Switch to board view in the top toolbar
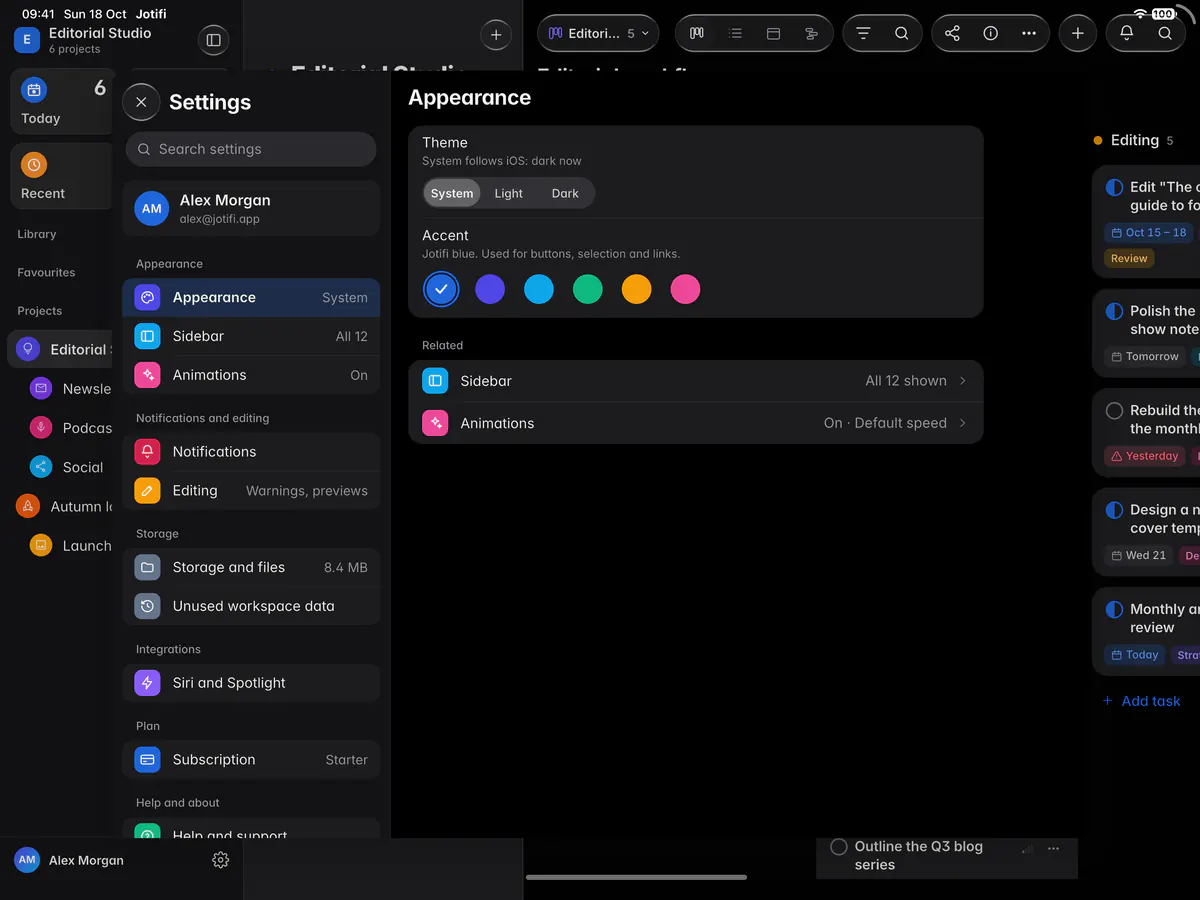Viewport: 1200px width, 900px height. pos(697,33)
